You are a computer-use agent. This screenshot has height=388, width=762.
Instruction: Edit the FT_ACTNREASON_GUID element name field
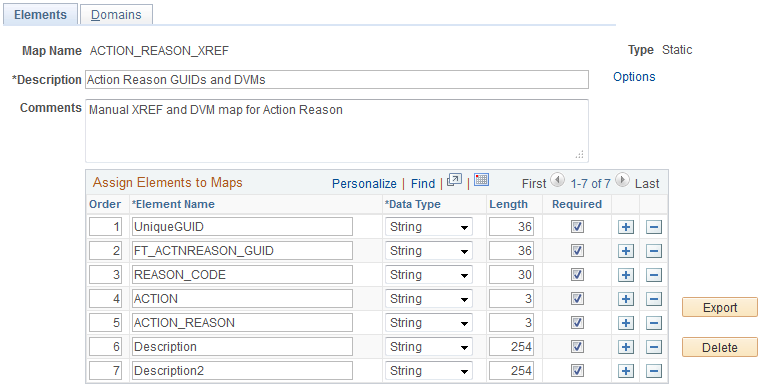pos(242,250)
